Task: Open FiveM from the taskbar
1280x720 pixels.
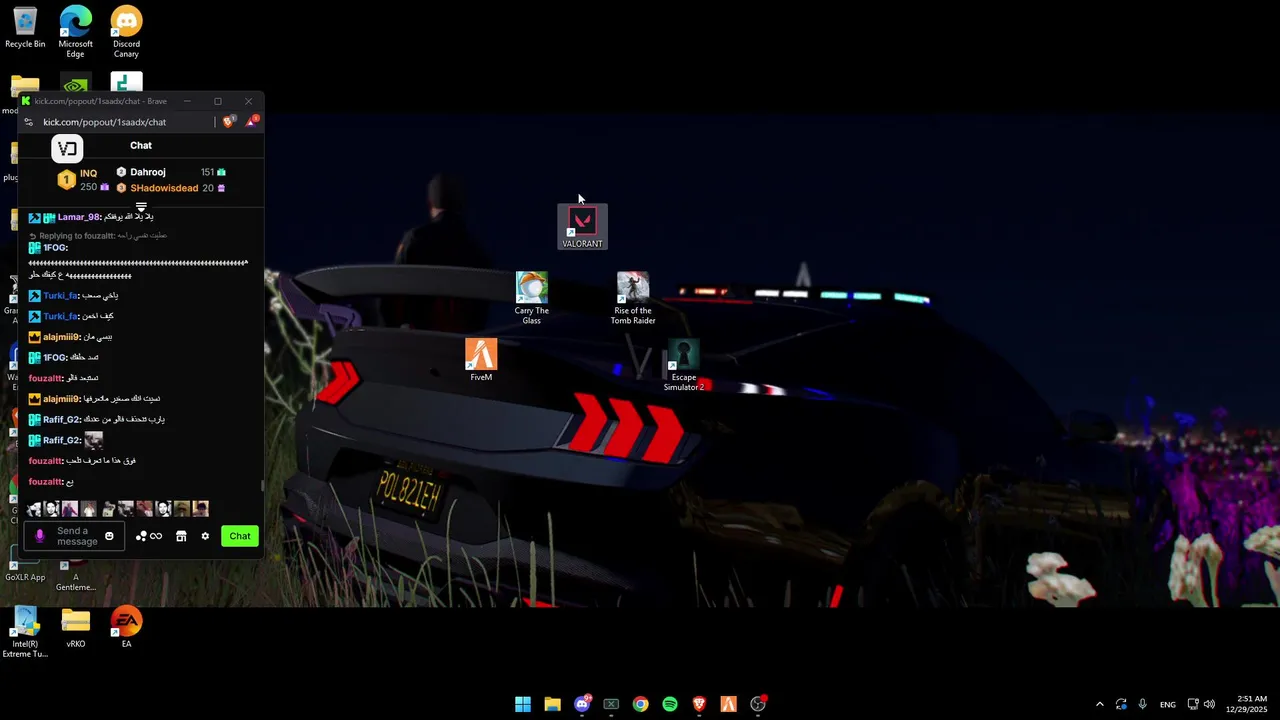Action: pos(728,704)
